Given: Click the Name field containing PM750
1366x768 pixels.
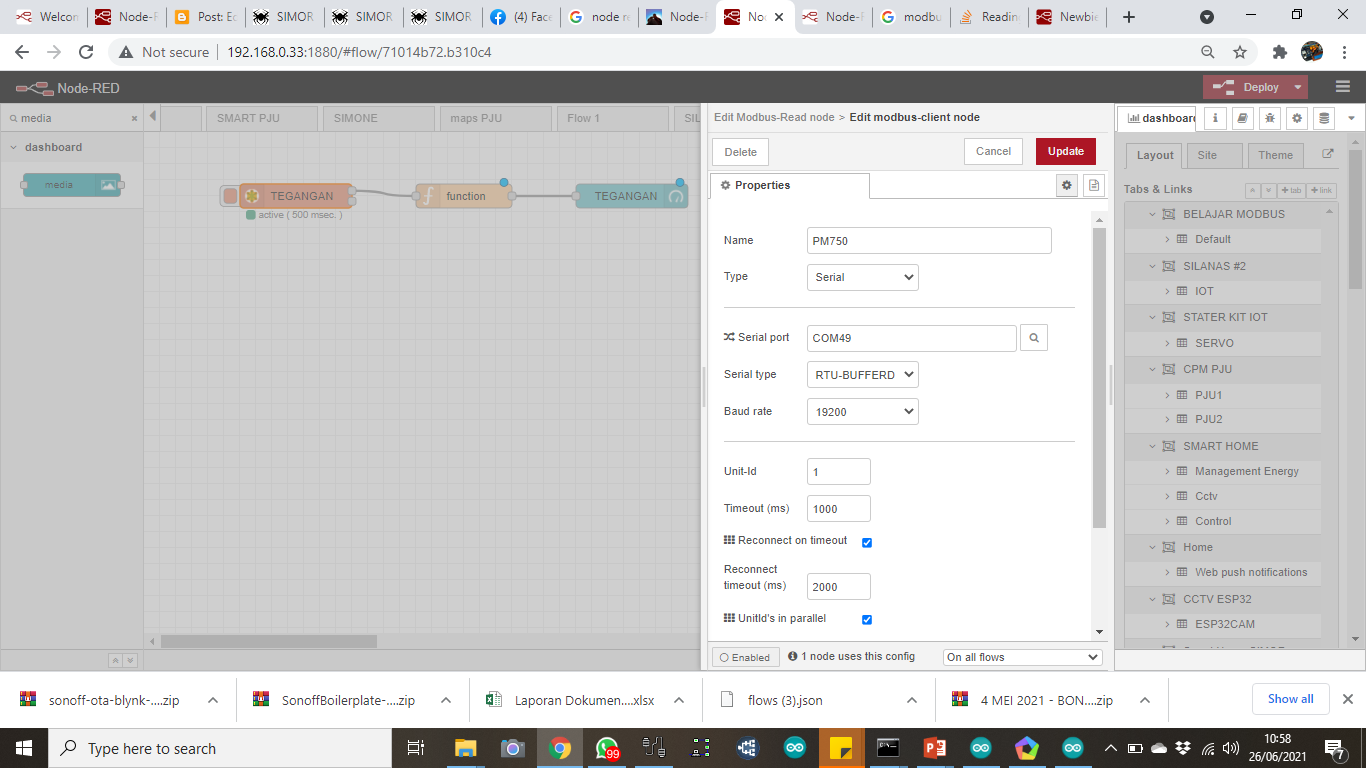Looking at the screenshot, I should 929,241.
